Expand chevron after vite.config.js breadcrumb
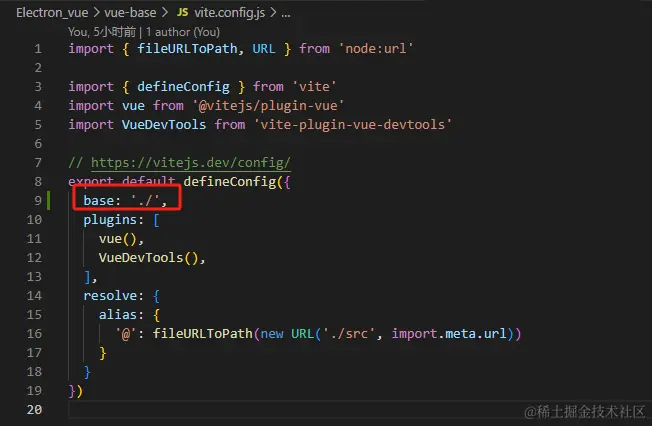Viewport: 652px width, 426px height. coord(273,12)
